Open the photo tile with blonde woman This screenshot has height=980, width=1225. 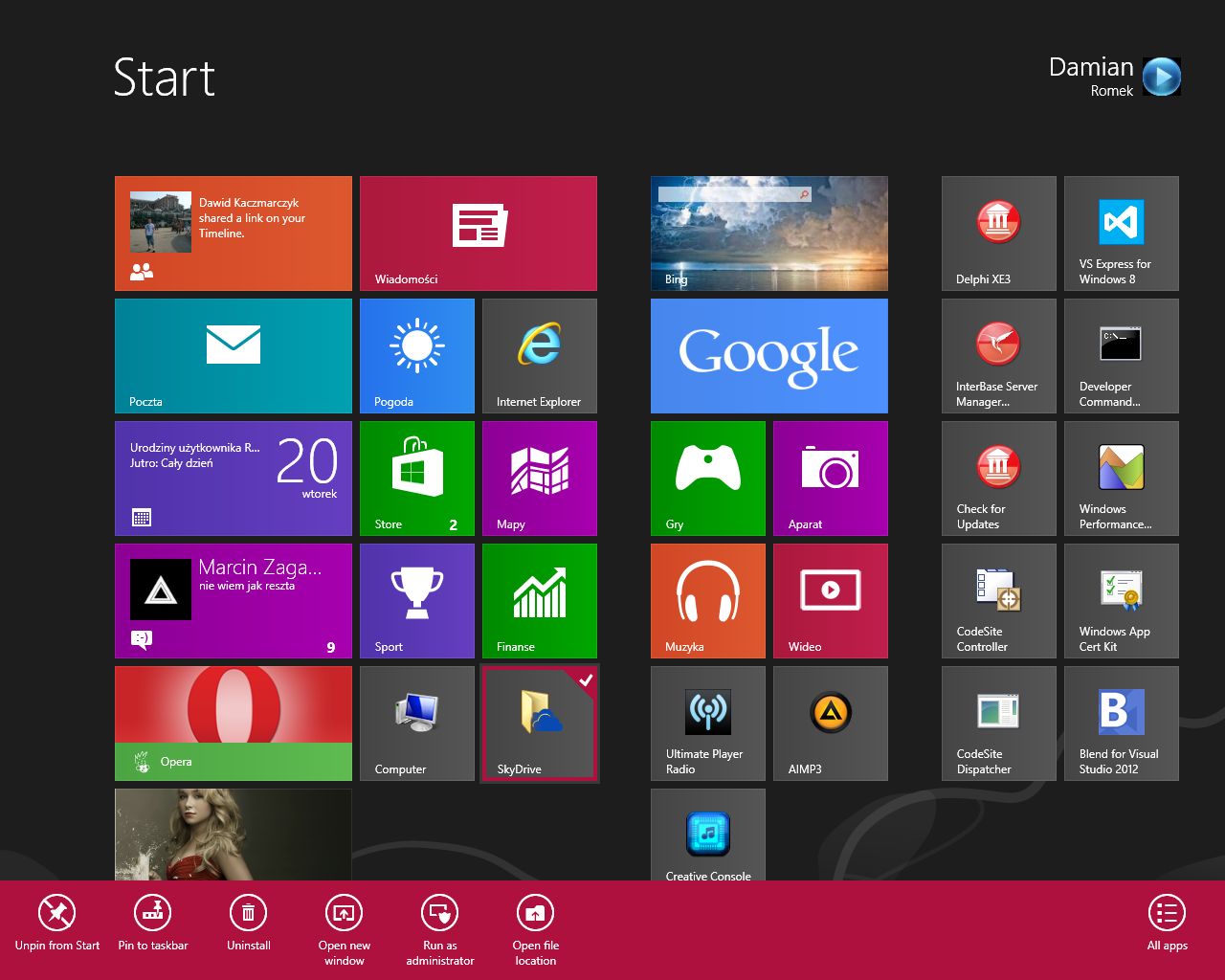pos(234,835)
